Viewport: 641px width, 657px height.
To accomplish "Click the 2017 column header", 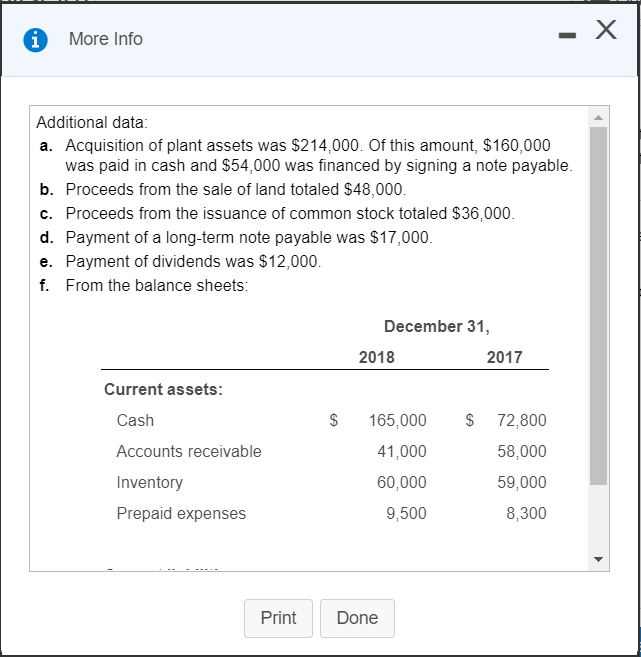I will pyautogui.click(x=504, y=357).
